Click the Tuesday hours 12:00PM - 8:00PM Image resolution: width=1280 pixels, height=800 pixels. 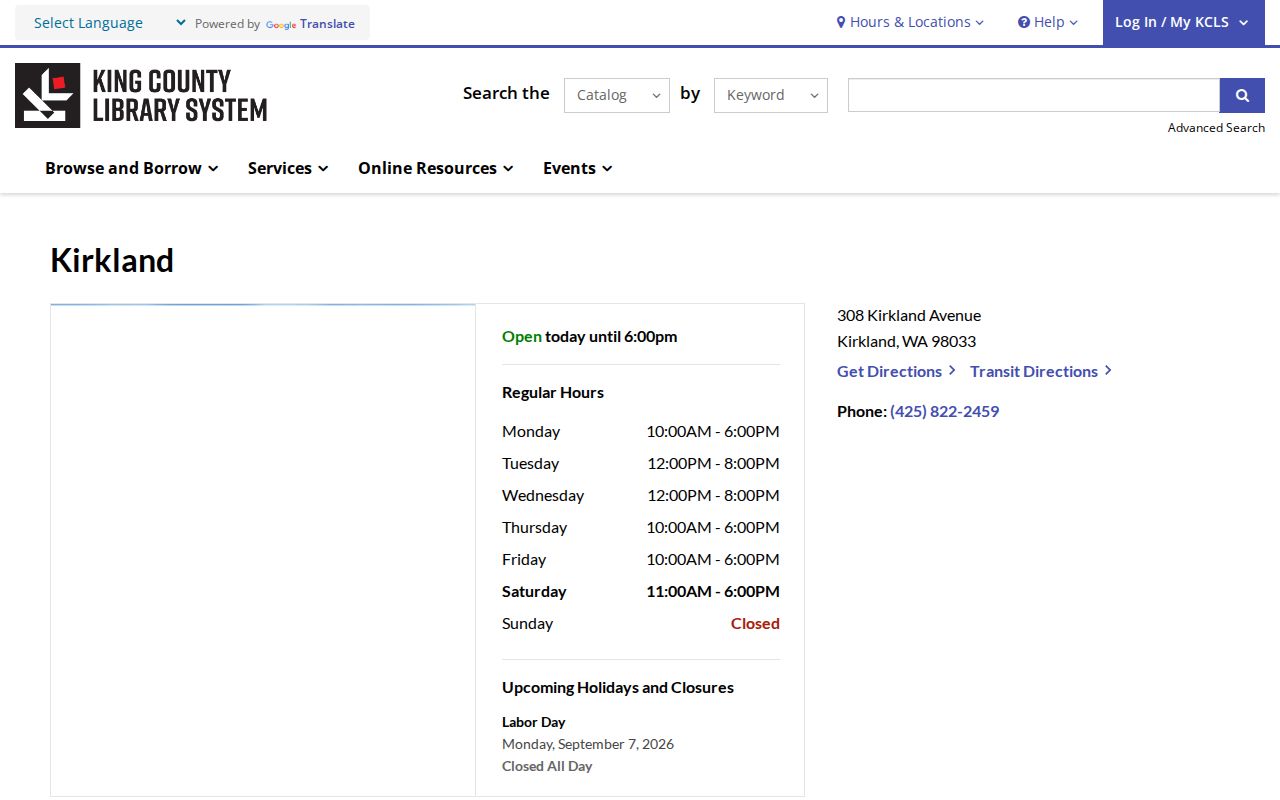pyautogui.click(x=713, y=463)
